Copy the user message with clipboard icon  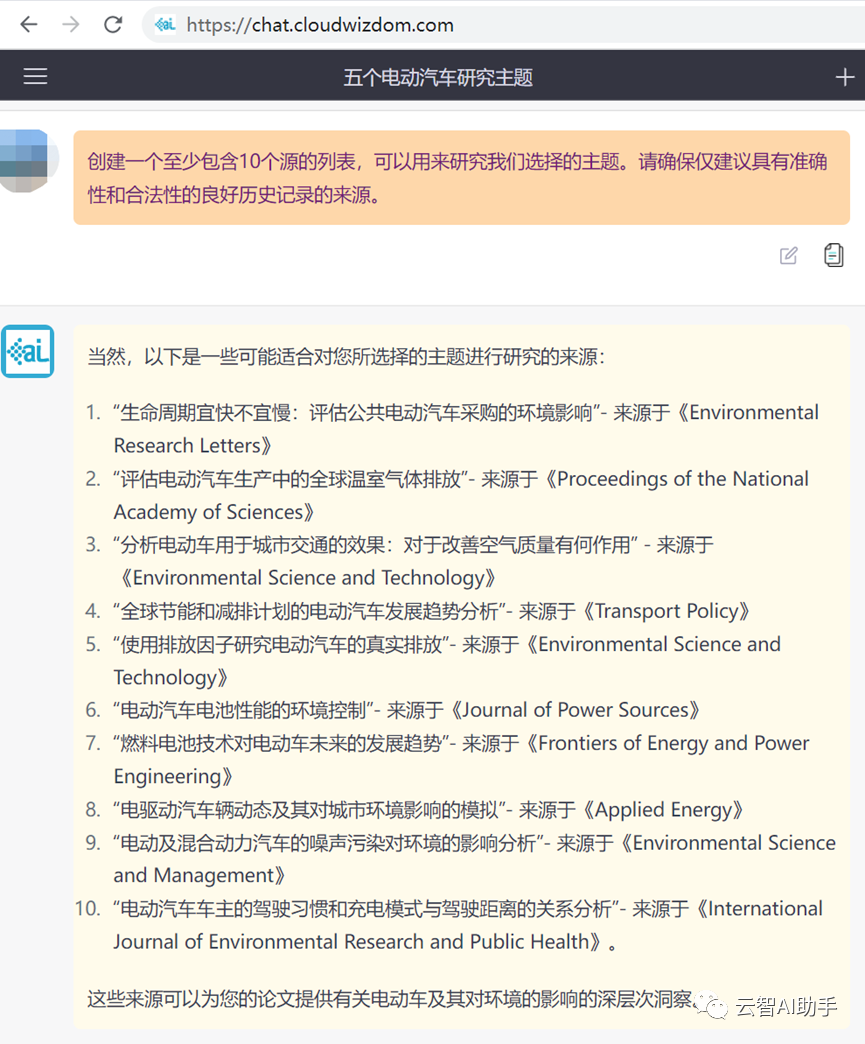click(834, 255)
